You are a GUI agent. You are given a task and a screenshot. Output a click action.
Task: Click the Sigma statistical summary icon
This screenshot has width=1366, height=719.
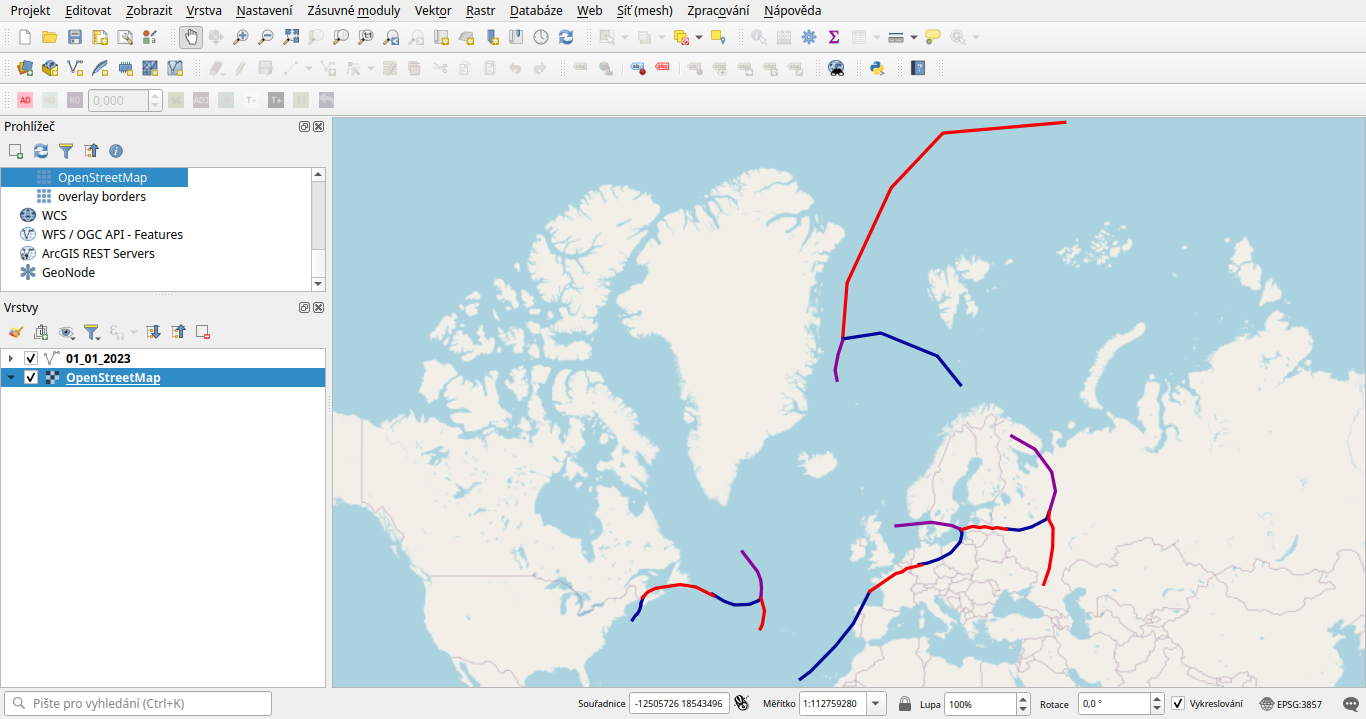pos(834,37)
